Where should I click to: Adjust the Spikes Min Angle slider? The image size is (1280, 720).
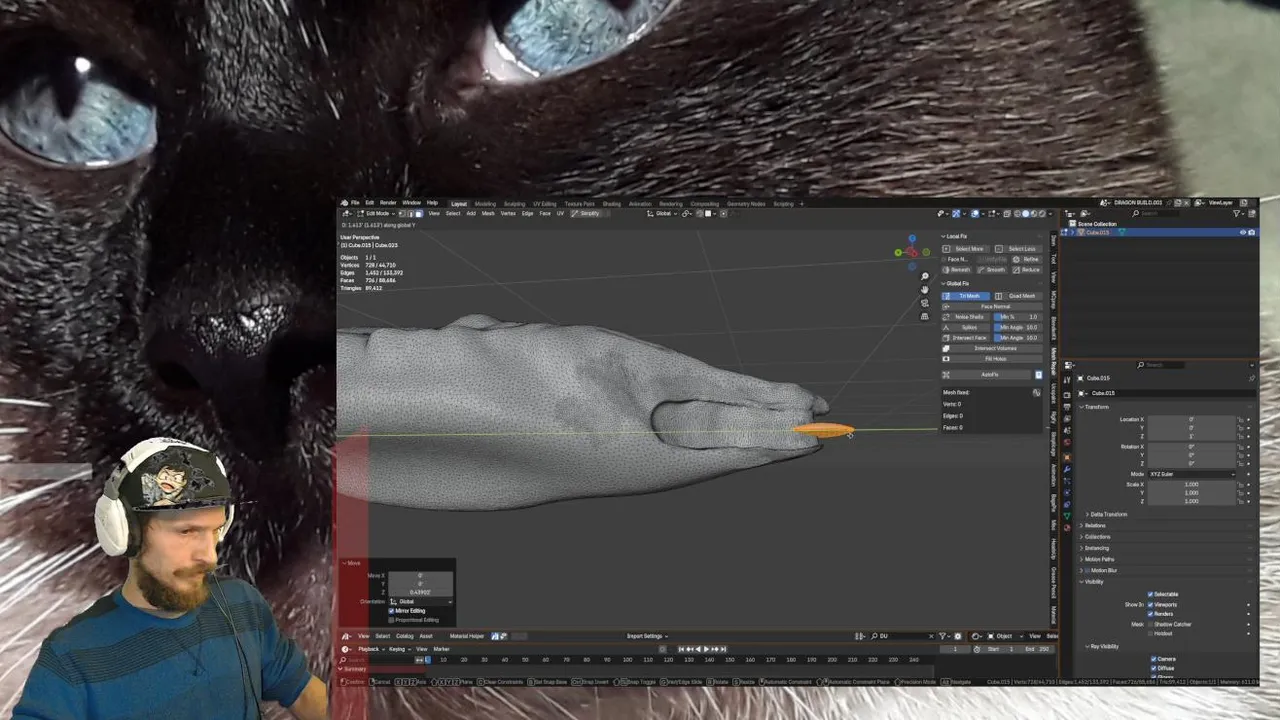(x=1018, y=327)
